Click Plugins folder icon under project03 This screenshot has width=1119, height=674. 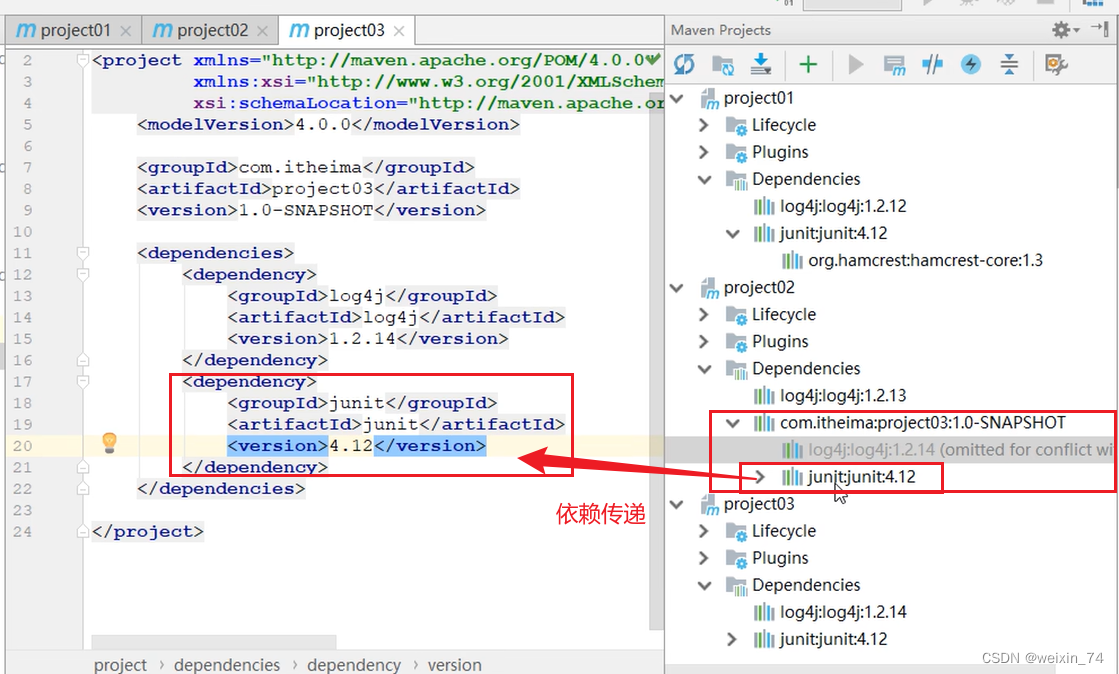click(x=736, y=559)
